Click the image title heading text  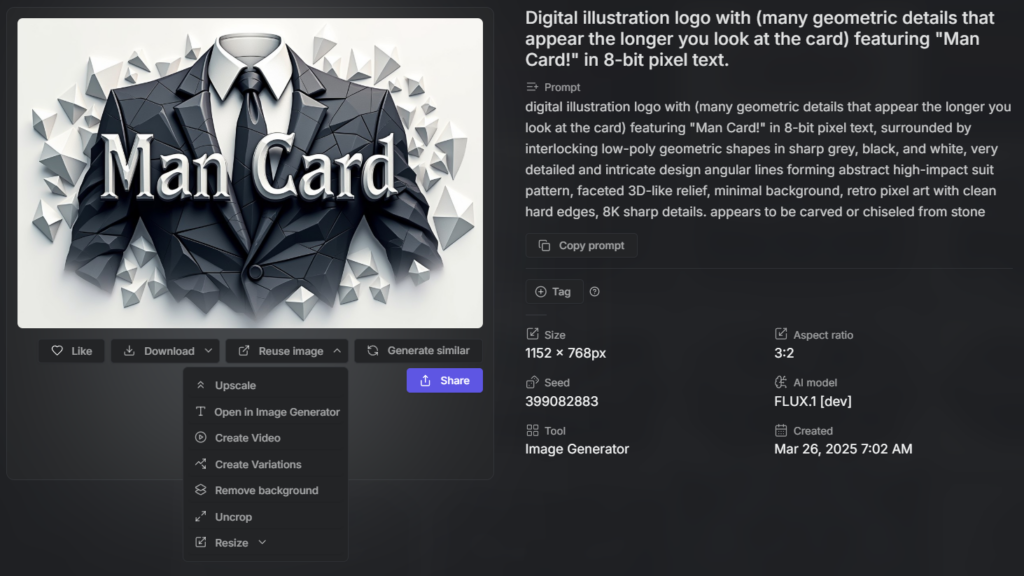pyautogui.click(x=760, y=39)
